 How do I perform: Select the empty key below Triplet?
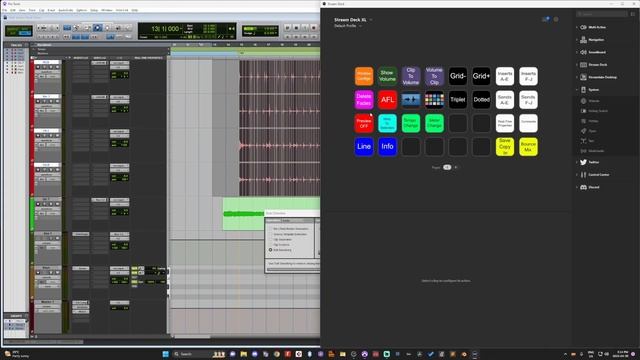click(458, 123)
